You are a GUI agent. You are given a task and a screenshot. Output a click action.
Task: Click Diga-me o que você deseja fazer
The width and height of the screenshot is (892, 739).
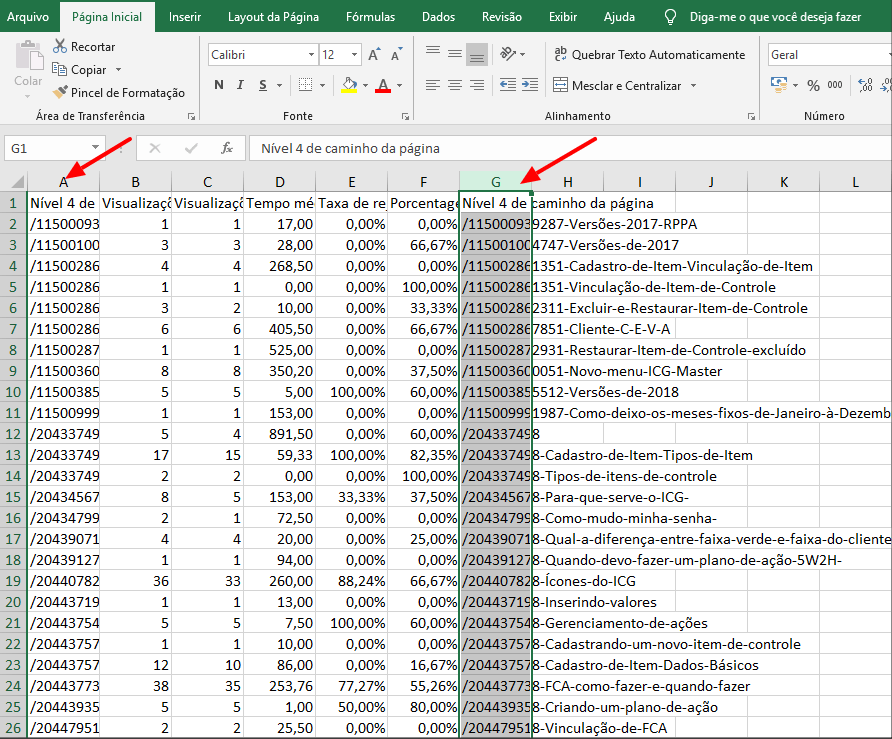coord(775,16)
